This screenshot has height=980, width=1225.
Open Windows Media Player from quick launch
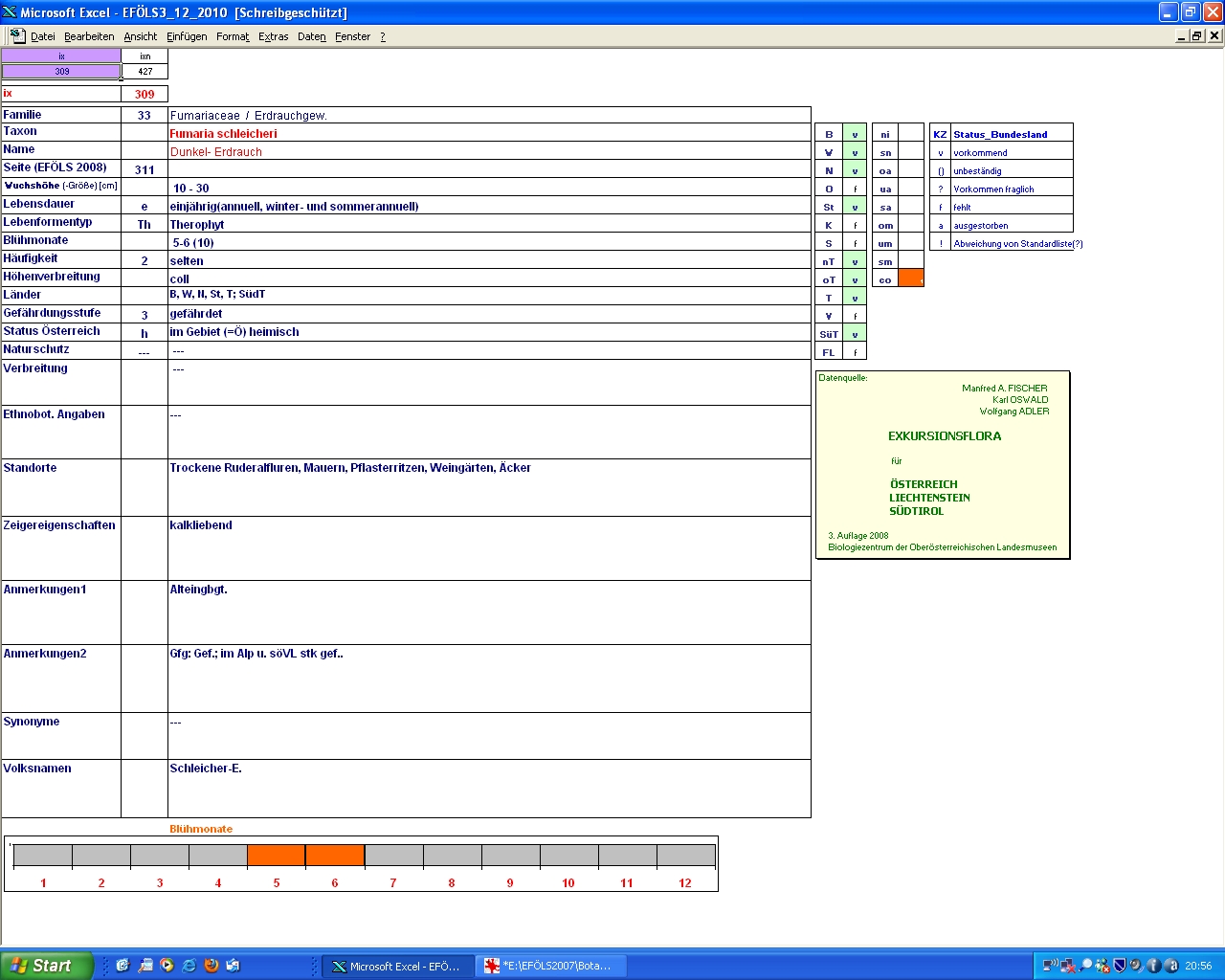tap(167, 966)
